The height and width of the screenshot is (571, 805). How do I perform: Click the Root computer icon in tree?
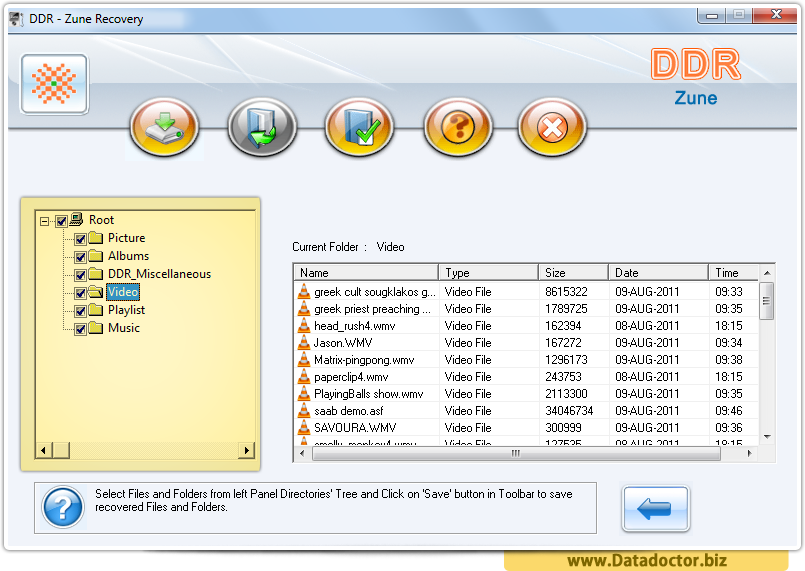pyautogui.click(x=76, y=220)
